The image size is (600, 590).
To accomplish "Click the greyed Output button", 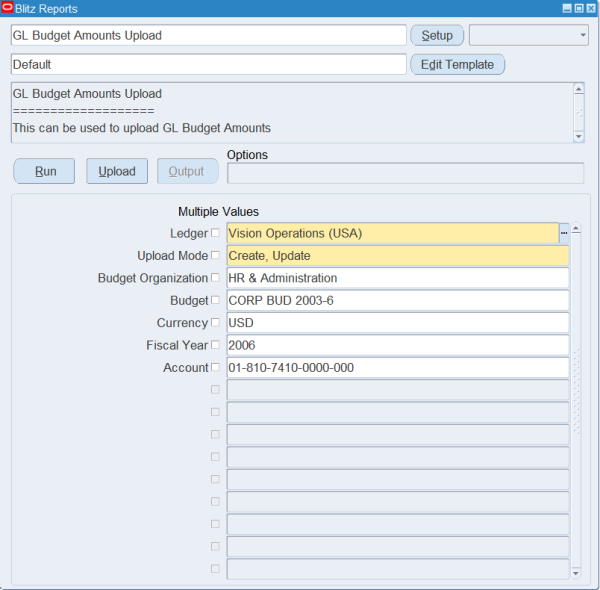I will (188, 171).
